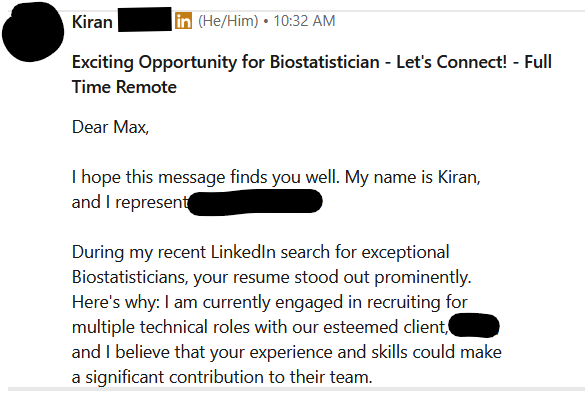585x395 pixels.
Task: Click "Let's Connect!" in the subject
Action: pos(451,62)
